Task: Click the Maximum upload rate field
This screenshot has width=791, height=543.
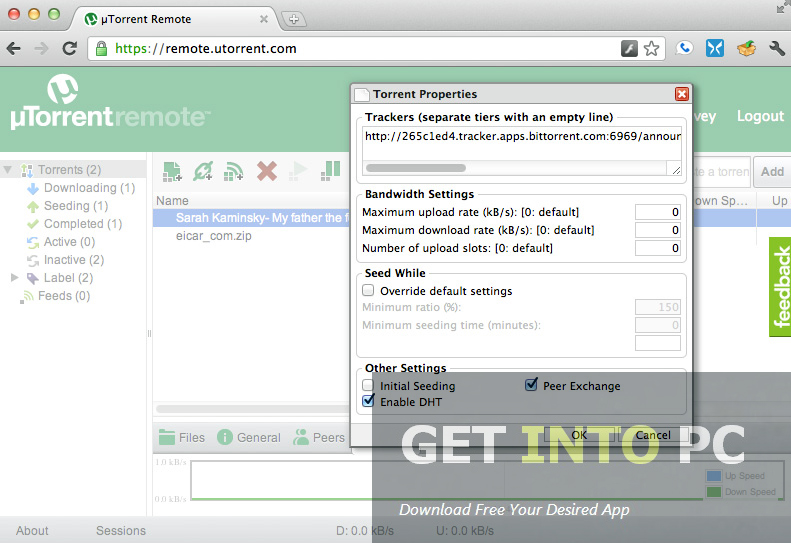Action: pyautogui.click(x=657, y=212)
